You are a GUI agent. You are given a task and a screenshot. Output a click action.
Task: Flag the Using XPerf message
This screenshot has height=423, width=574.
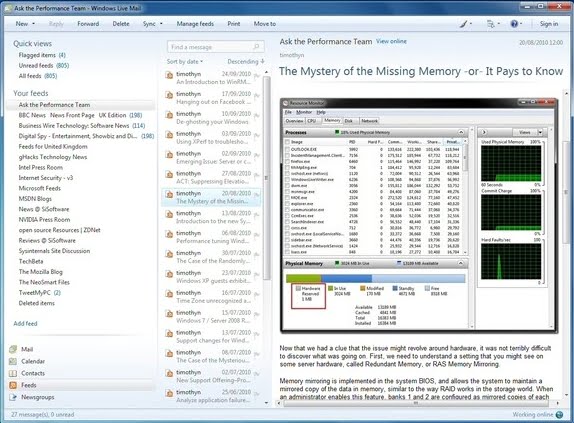(257, 135)
